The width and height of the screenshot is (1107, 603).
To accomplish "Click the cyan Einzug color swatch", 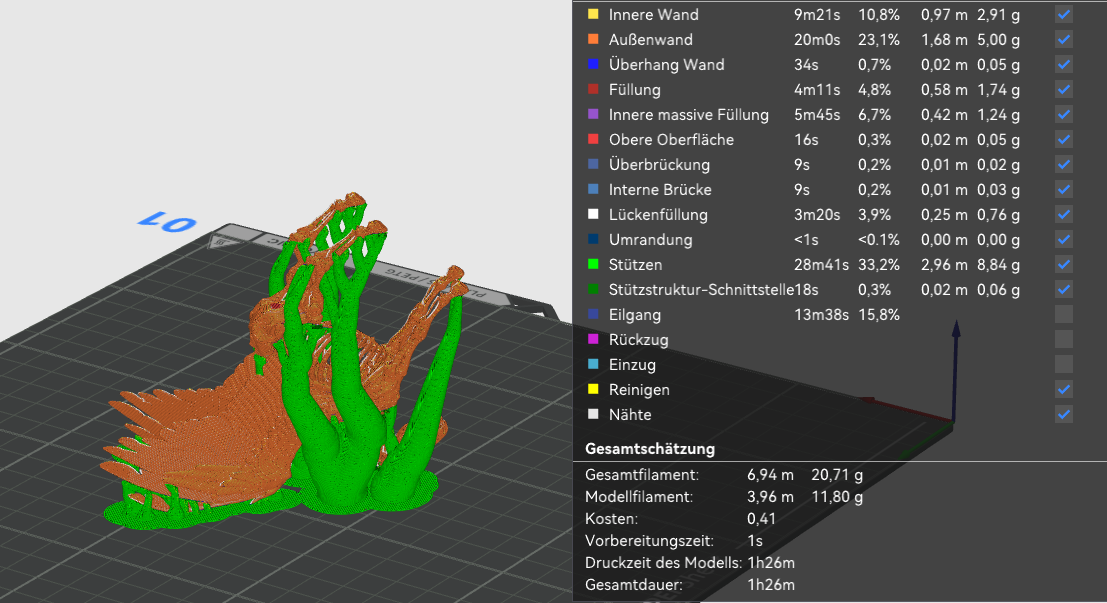I will pos(593,364).
